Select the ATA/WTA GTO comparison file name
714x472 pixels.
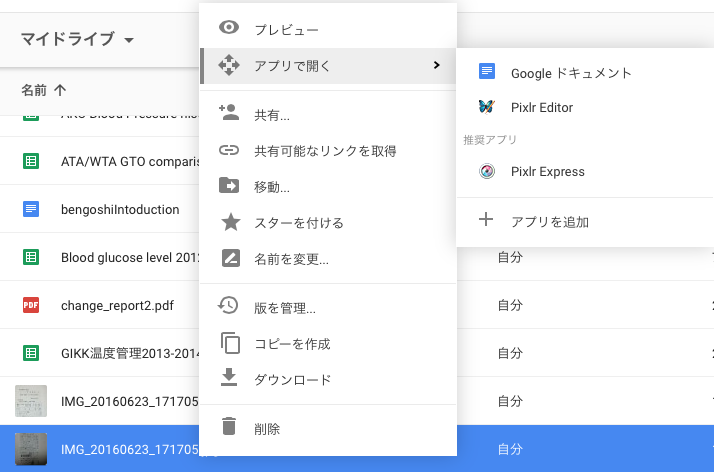pos(130,162)
